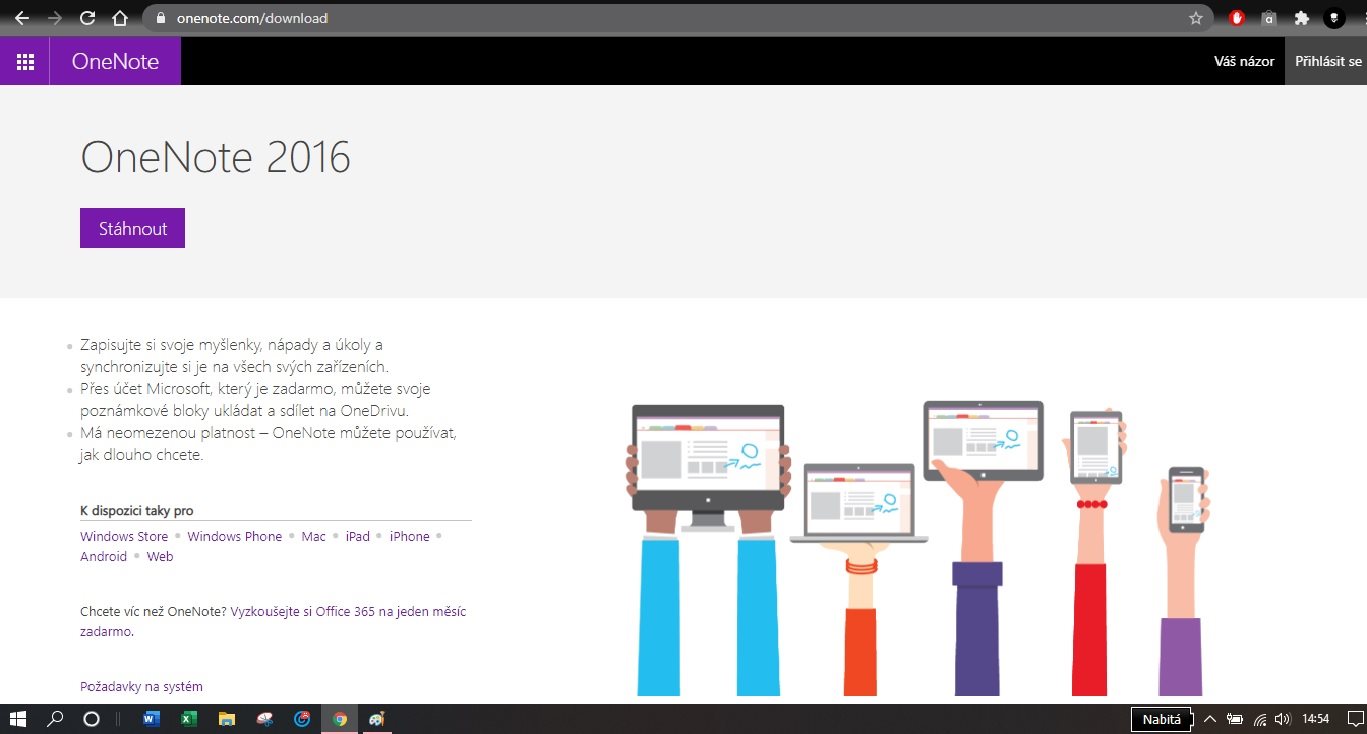Click the Nabitá battery indicator
The image size is (1367, 734).
click(x=1161, y=719)
